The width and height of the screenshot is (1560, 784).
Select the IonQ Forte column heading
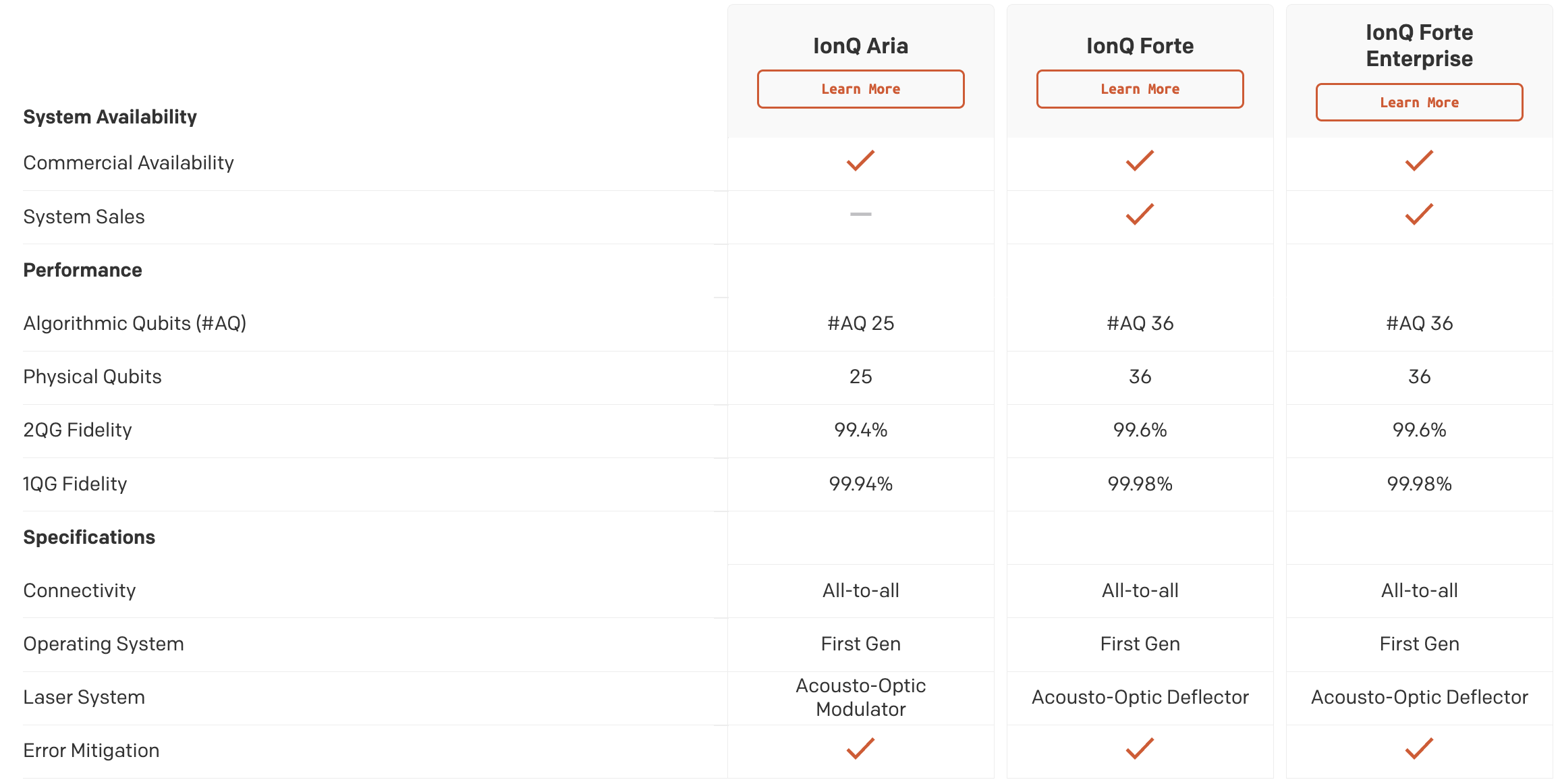point(1140,46)
